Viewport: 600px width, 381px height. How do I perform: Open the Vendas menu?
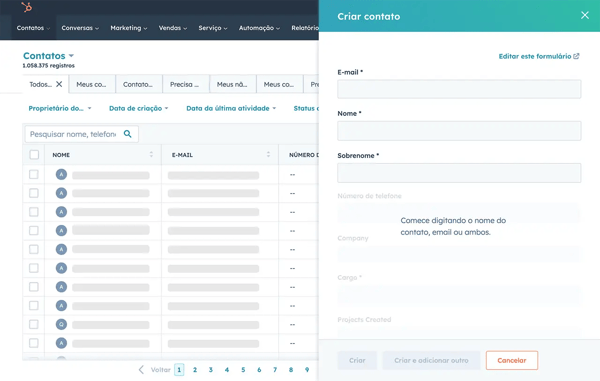click(x=173, y=28)
